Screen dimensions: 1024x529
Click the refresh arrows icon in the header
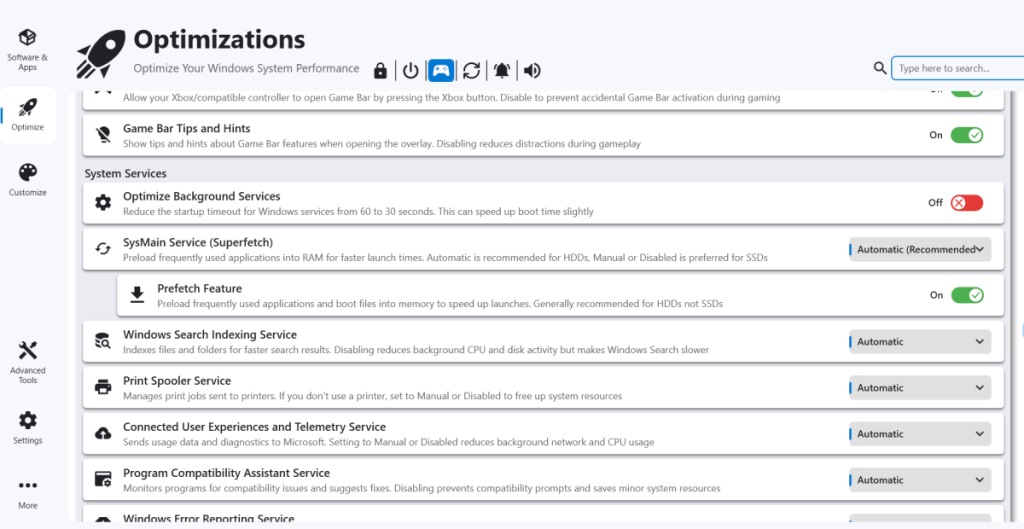[472, 71]
